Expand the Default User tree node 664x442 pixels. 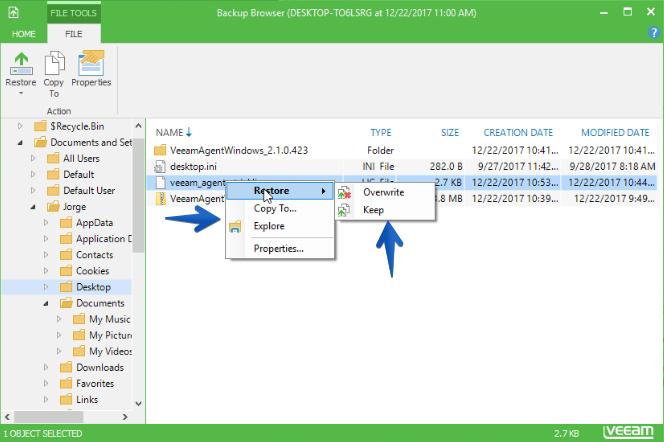pos(33,191)
